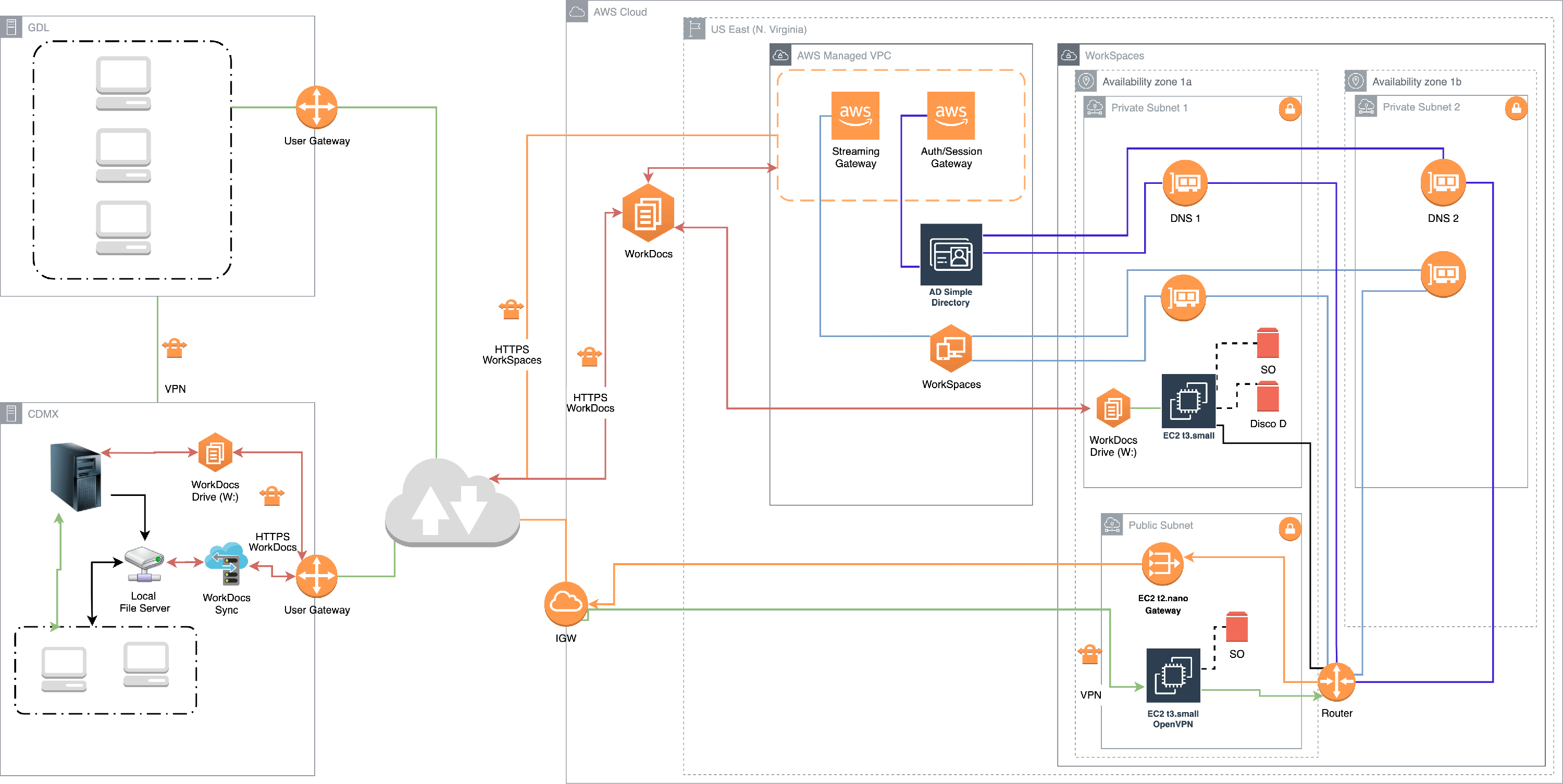Select the Availability zone 1b pin icon

tap(1356, 81)
